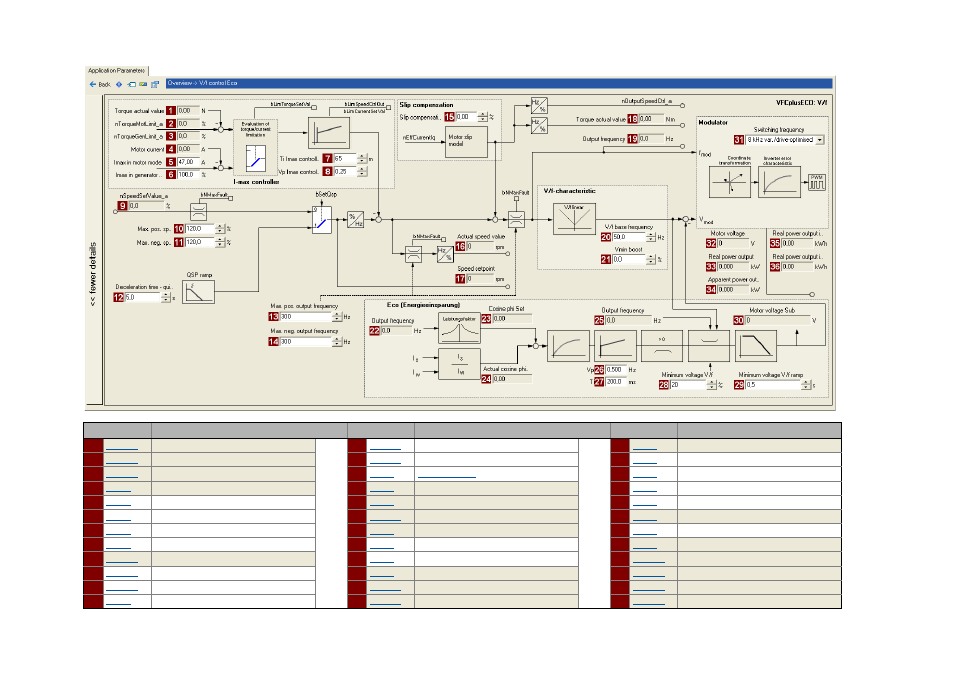The height and width of the screenshot is (674, 954).
Task: Go back using the Back arrow button
Action: [x=100, y=85]
